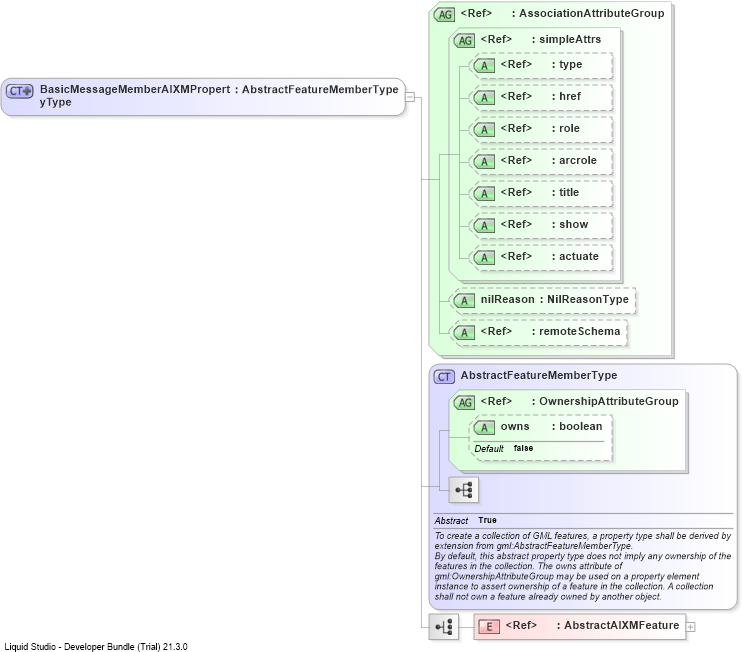The height and width of the screenshot is (652, 742).
Task: Select the 'owns : boolean' attribute text
Action: pyautogui.click(x=551, y=427)
